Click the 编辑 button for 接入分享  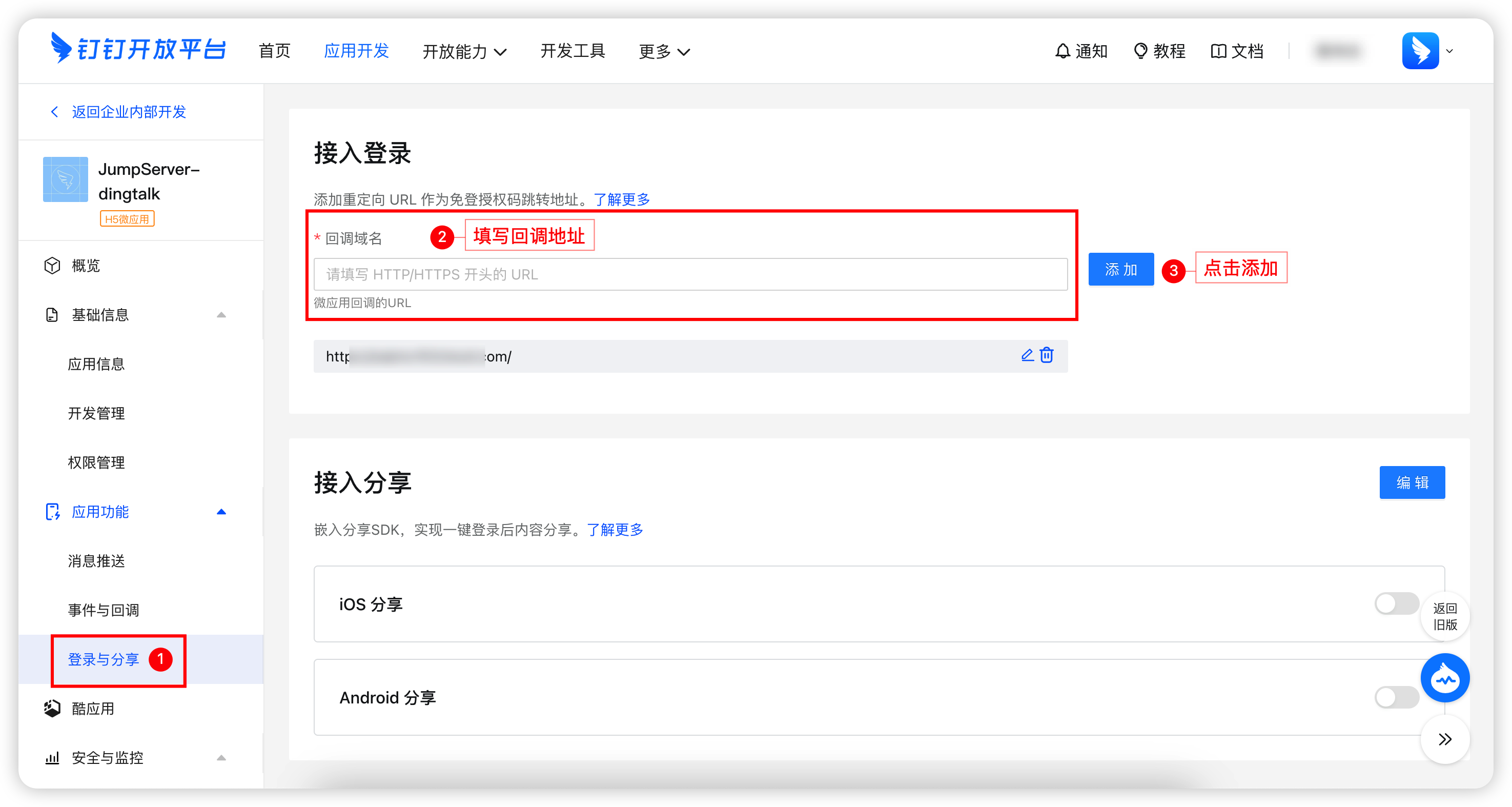click(1412, 482)
